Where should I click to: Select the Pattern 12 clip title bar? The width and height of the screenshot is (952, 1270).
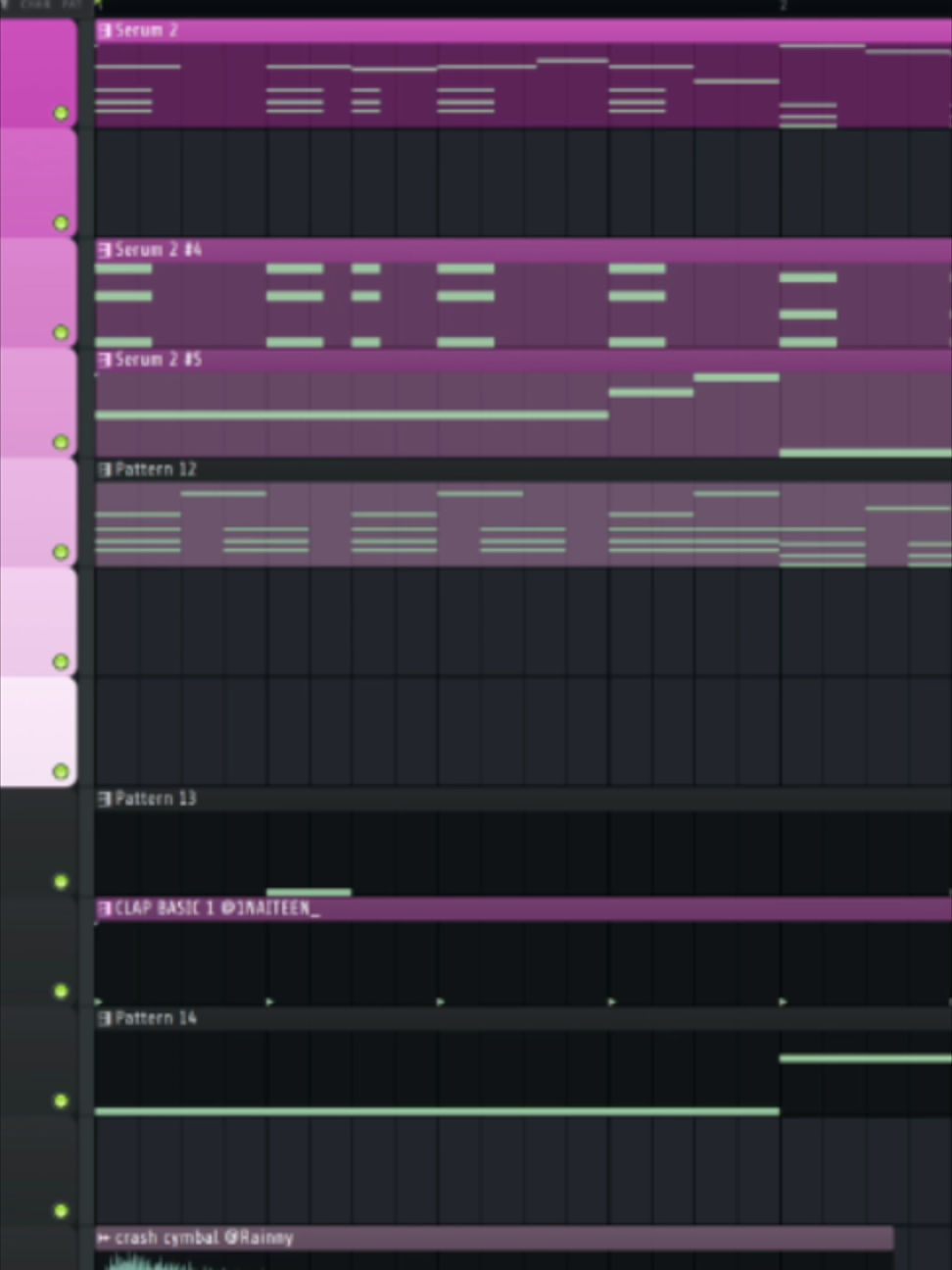pos(523,469)
